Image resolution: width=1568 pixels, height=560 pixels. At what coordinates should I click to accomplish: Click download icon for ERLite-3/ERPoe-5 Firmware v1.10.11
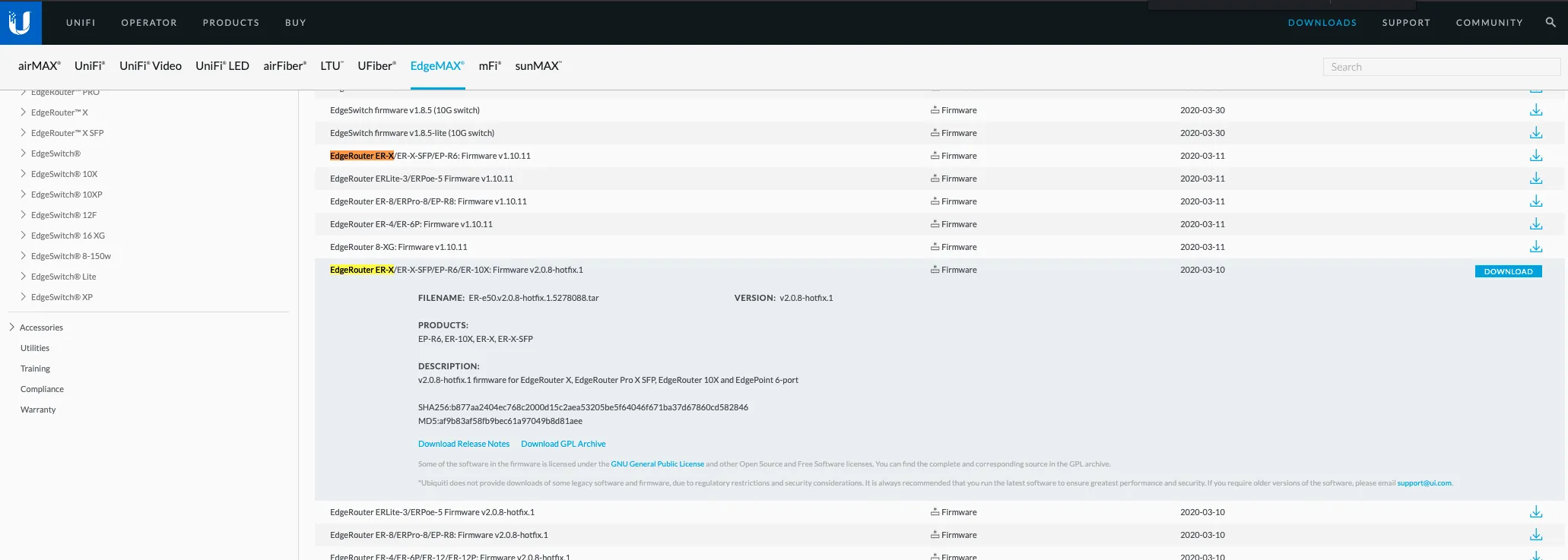[x=1535, y=179]
